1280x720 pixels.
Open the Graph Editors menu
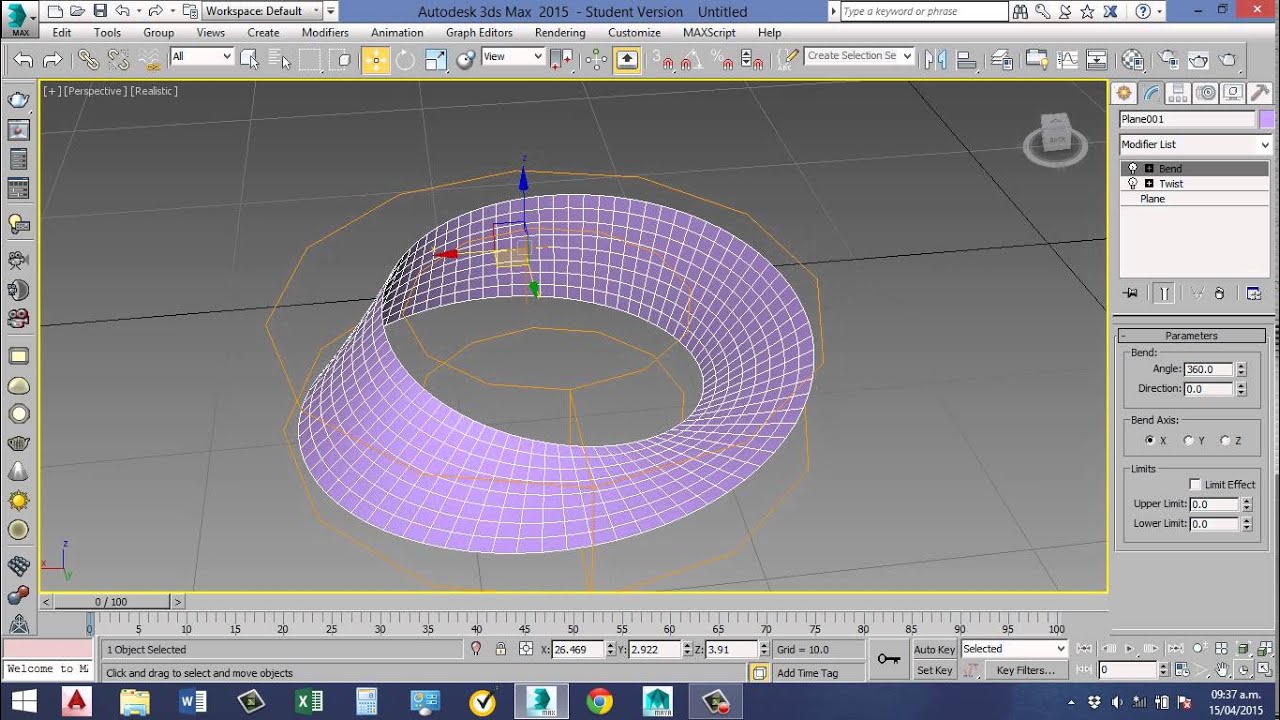(479, 32)
